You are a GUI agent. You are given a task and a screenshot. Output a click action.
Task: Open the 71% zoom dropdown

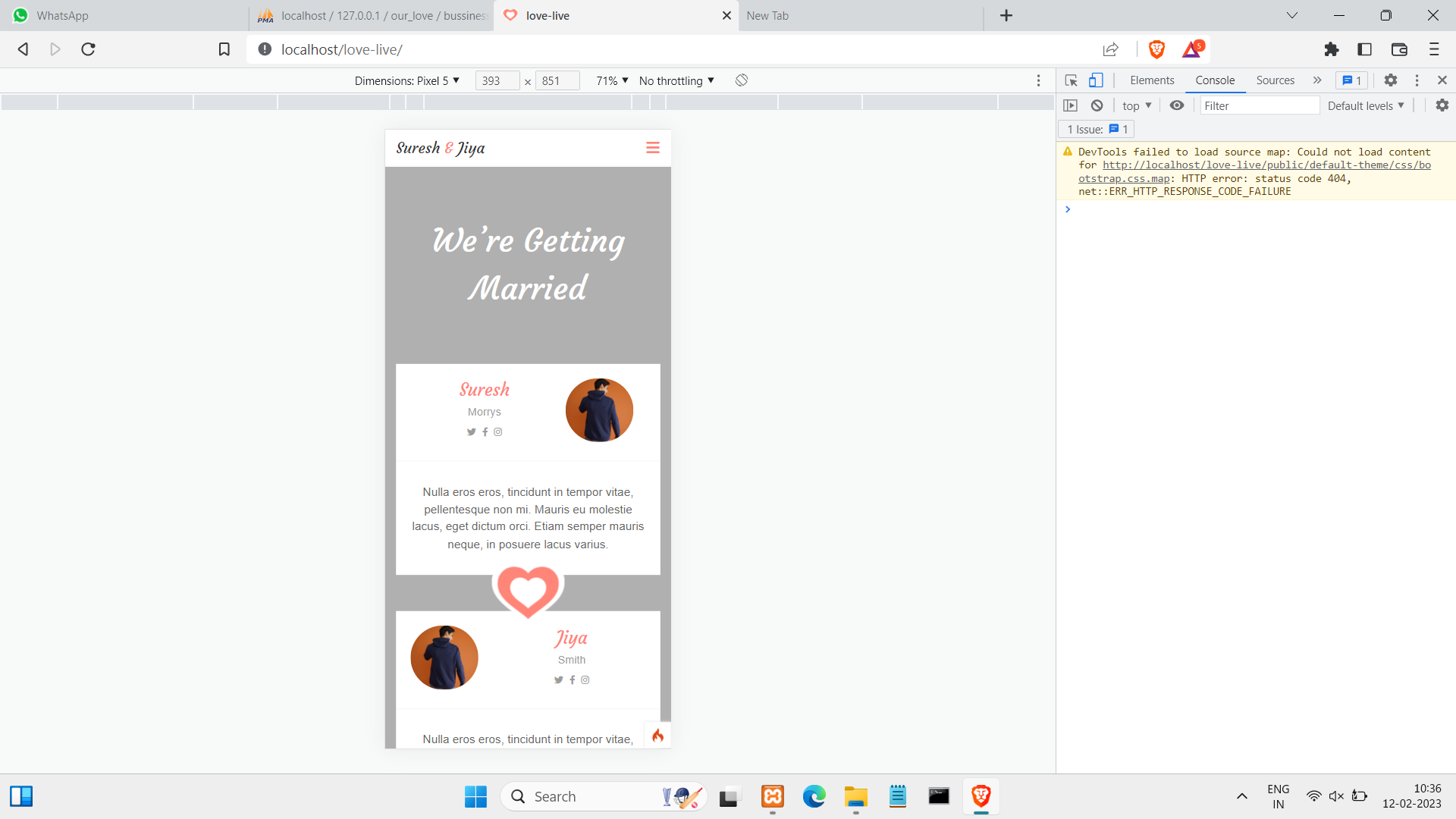(612, 80)
